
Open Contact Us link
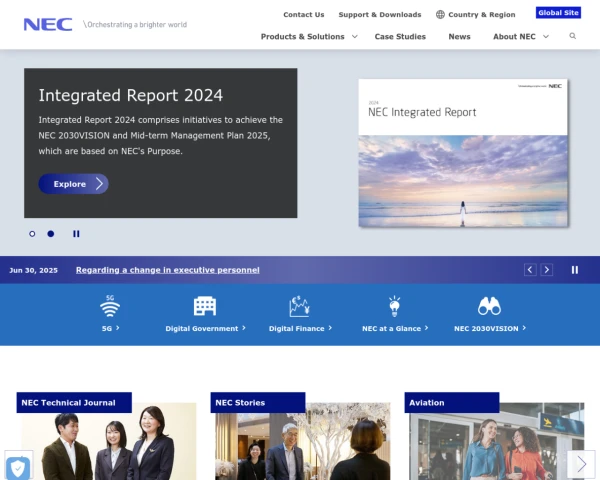point(303,15)
